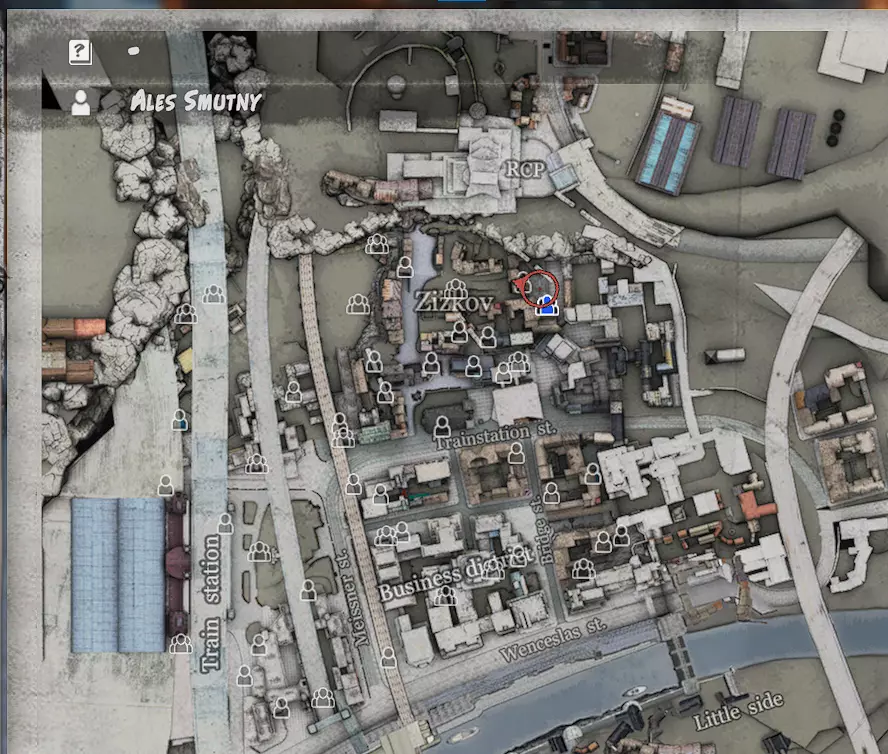
Task: Select the single person marker over 'district' letters
Action: (518, 556)
